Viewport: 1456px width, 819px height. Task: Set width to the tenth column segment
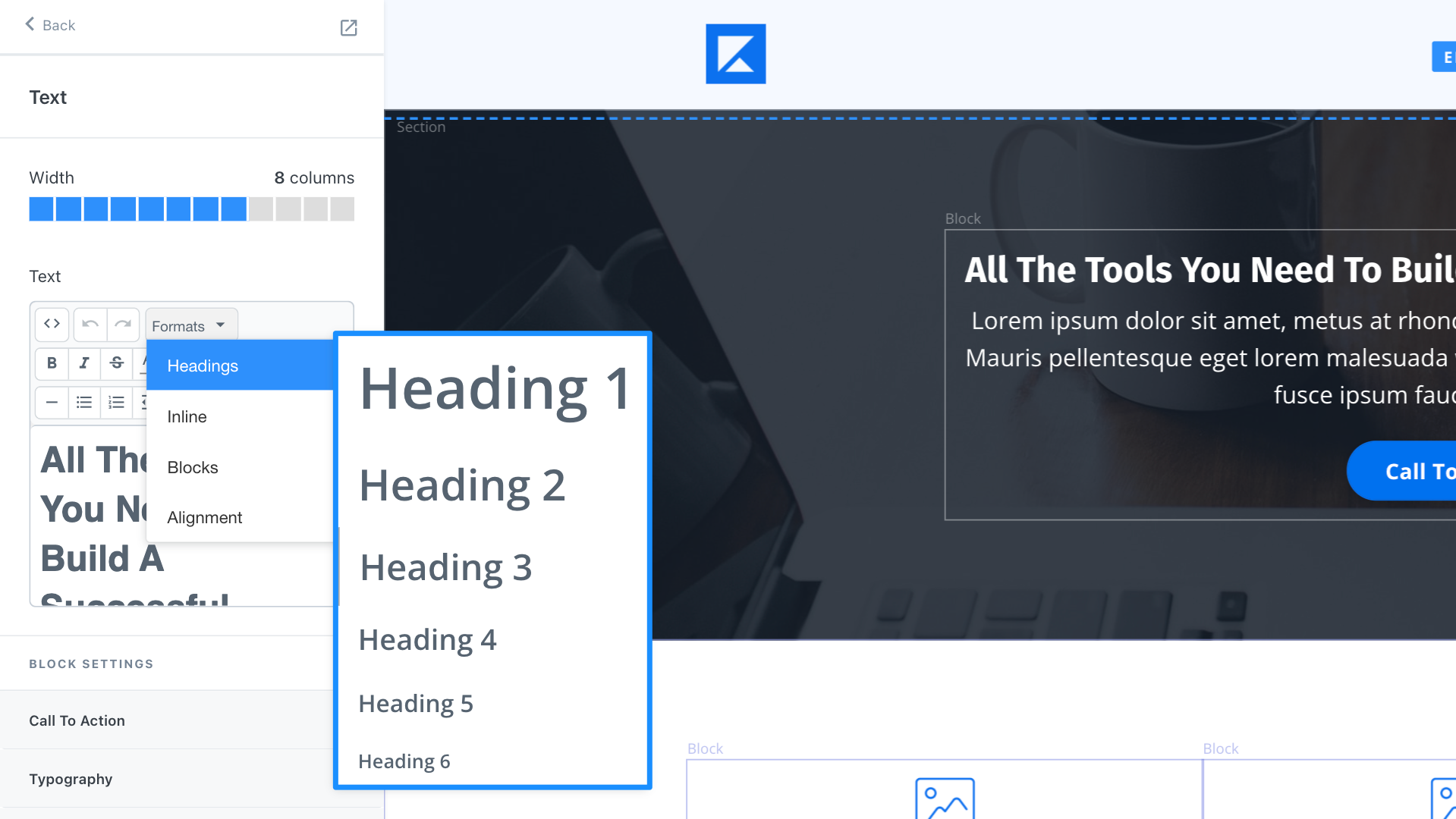[x=288, y=209]
